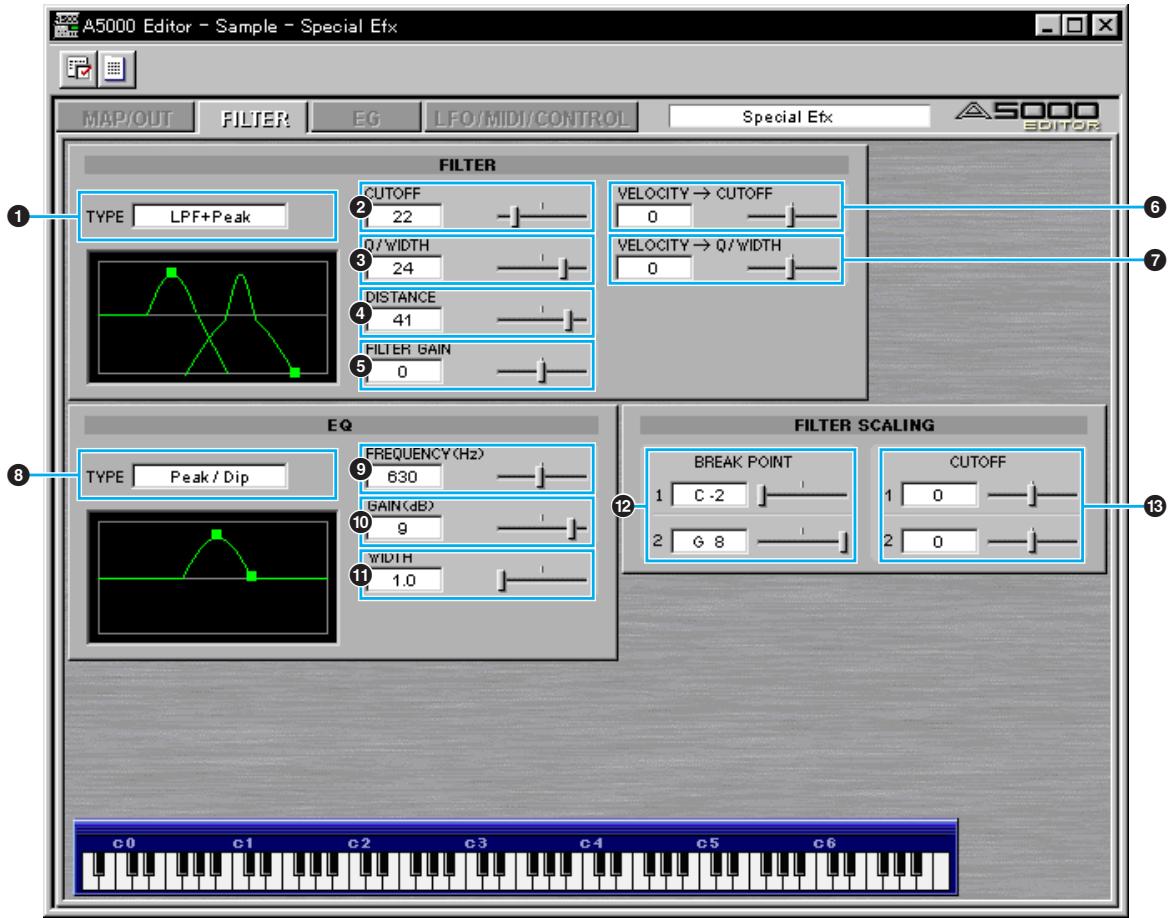Click the VELOCITY → CUTOFF value field
The height and width of the screenshot is (918, 1173).
(x=654, y=216)
